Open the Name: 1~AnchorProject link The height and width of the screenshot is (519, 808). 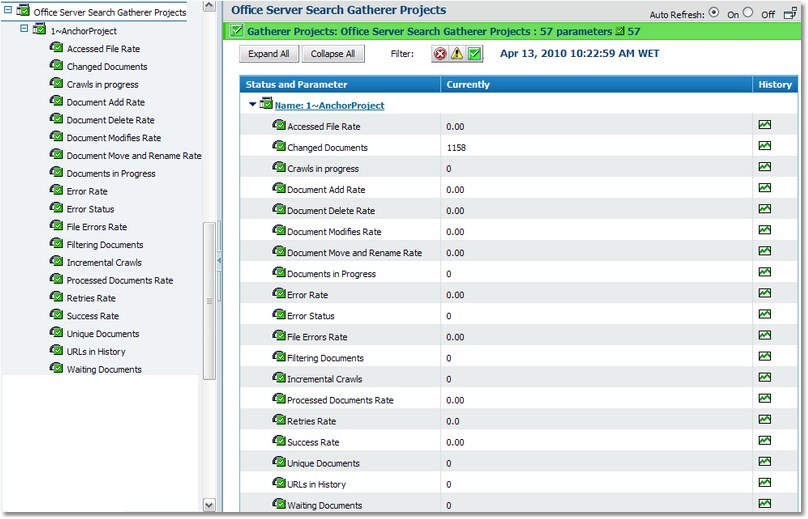[329, 106]
